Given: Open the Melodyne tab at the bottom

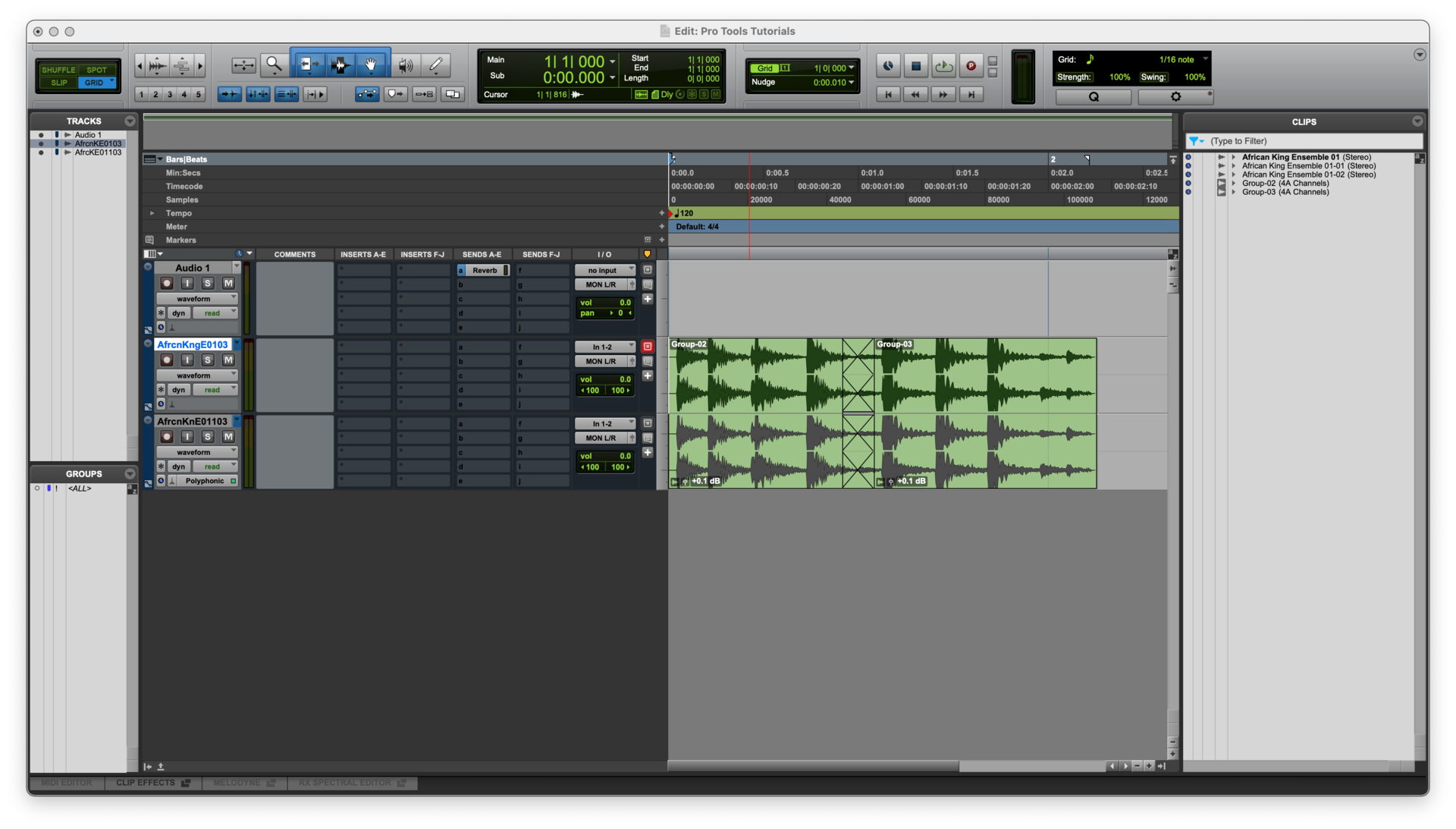Looking at the screenshot, I should coord(237,783).
